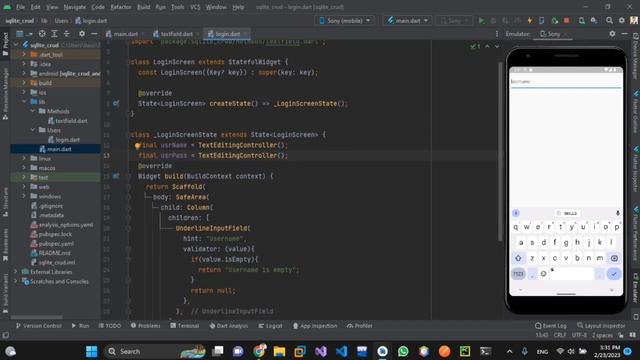The width and height of the screenshot is (640, 360).
Task: Click the editor tabs more options kebab
Action: click(x=497, y=34)
